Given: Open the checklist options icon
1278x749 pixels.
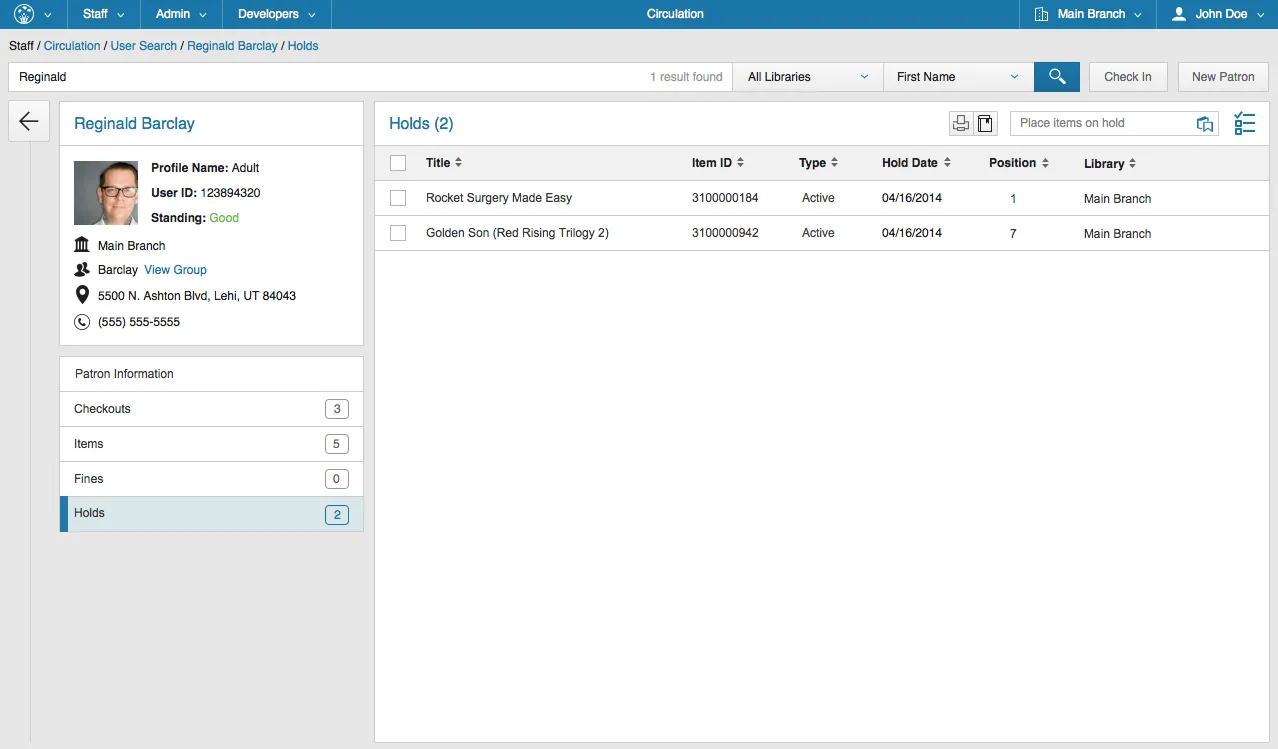Looking at the screenshot, I should pyautogui.click(x=1244, y=123).
